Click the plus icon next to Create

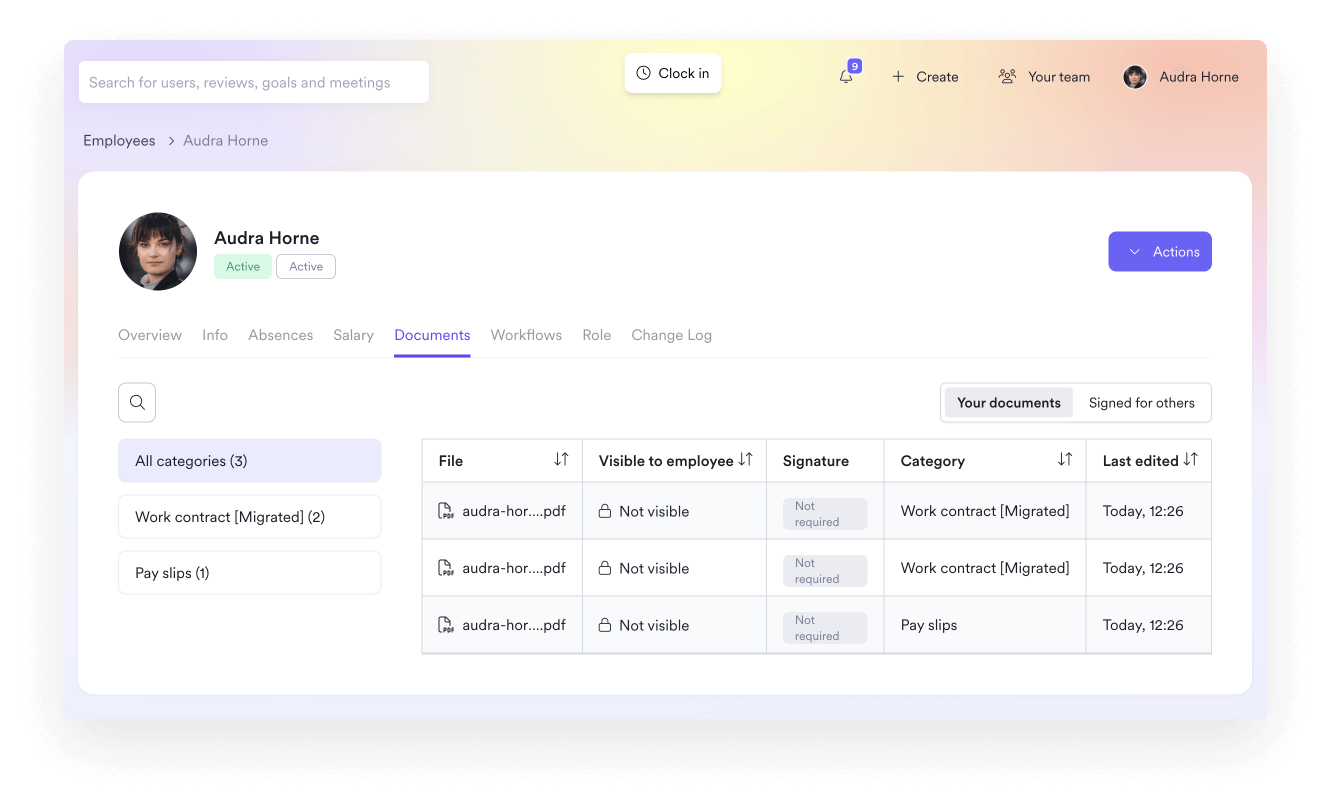[897, 76]
